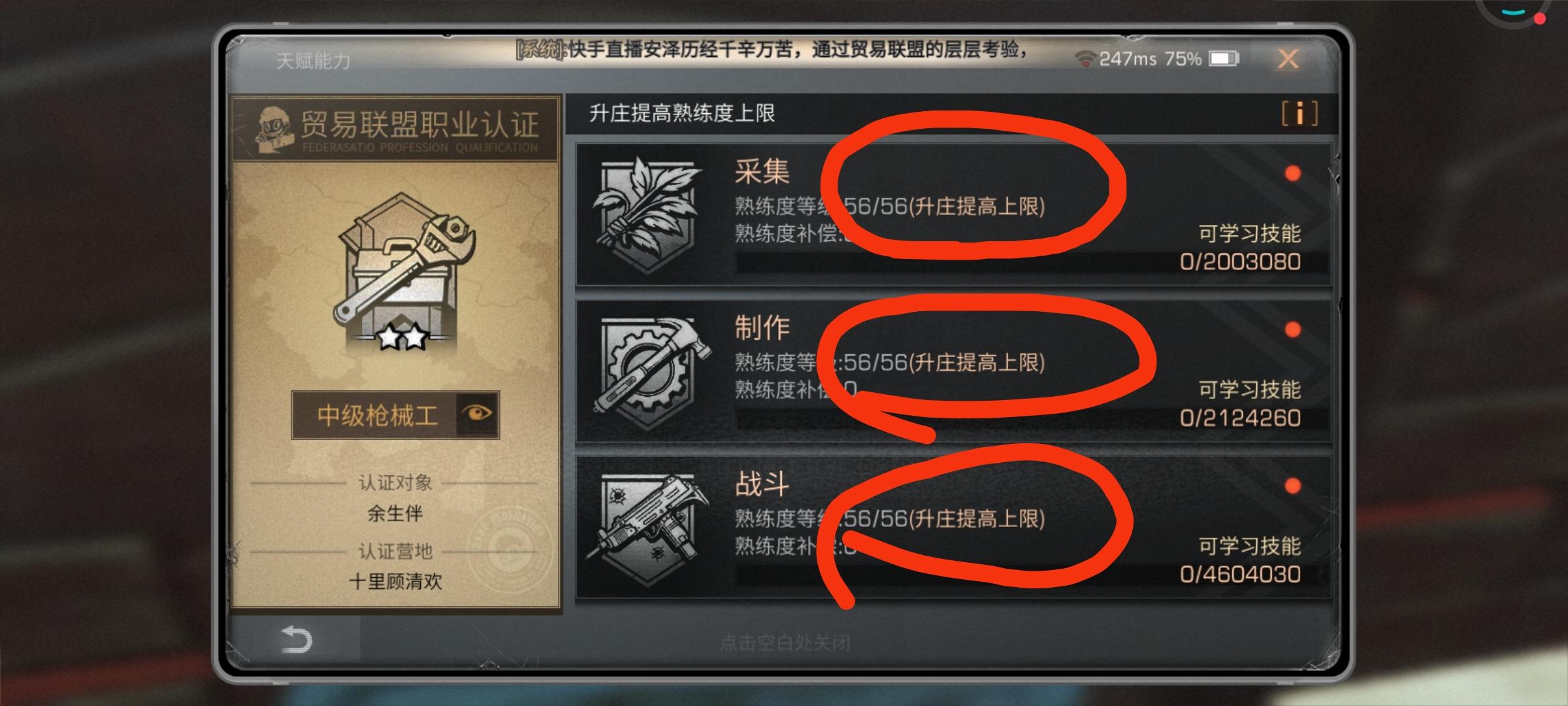Click the 采集 gathering leaf badge icon
This screenshot has width=1568, height=706.
(647, 214)
